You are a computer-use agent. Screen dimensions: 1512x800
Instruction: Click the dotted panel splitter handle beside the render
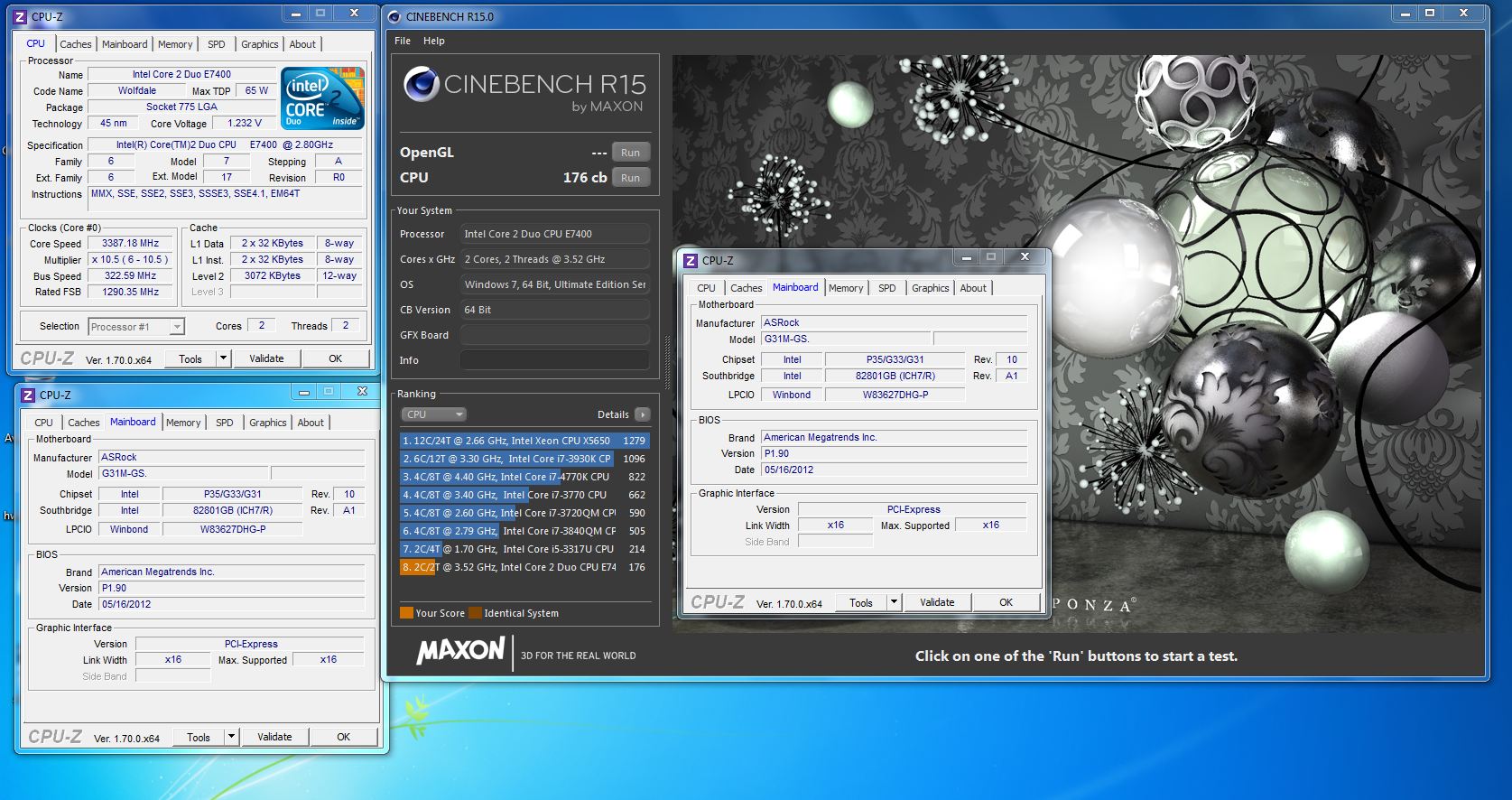tap(668, 363)
